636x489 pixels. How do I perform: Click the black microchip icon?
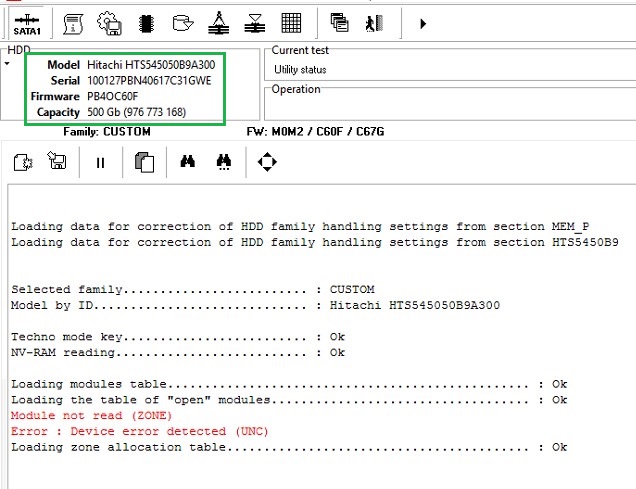coord(145,22)
